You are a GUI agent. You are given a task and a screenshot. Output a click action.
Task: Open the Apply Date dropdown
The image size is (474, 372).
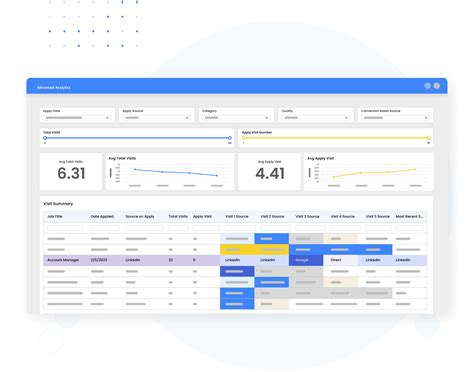77,118
